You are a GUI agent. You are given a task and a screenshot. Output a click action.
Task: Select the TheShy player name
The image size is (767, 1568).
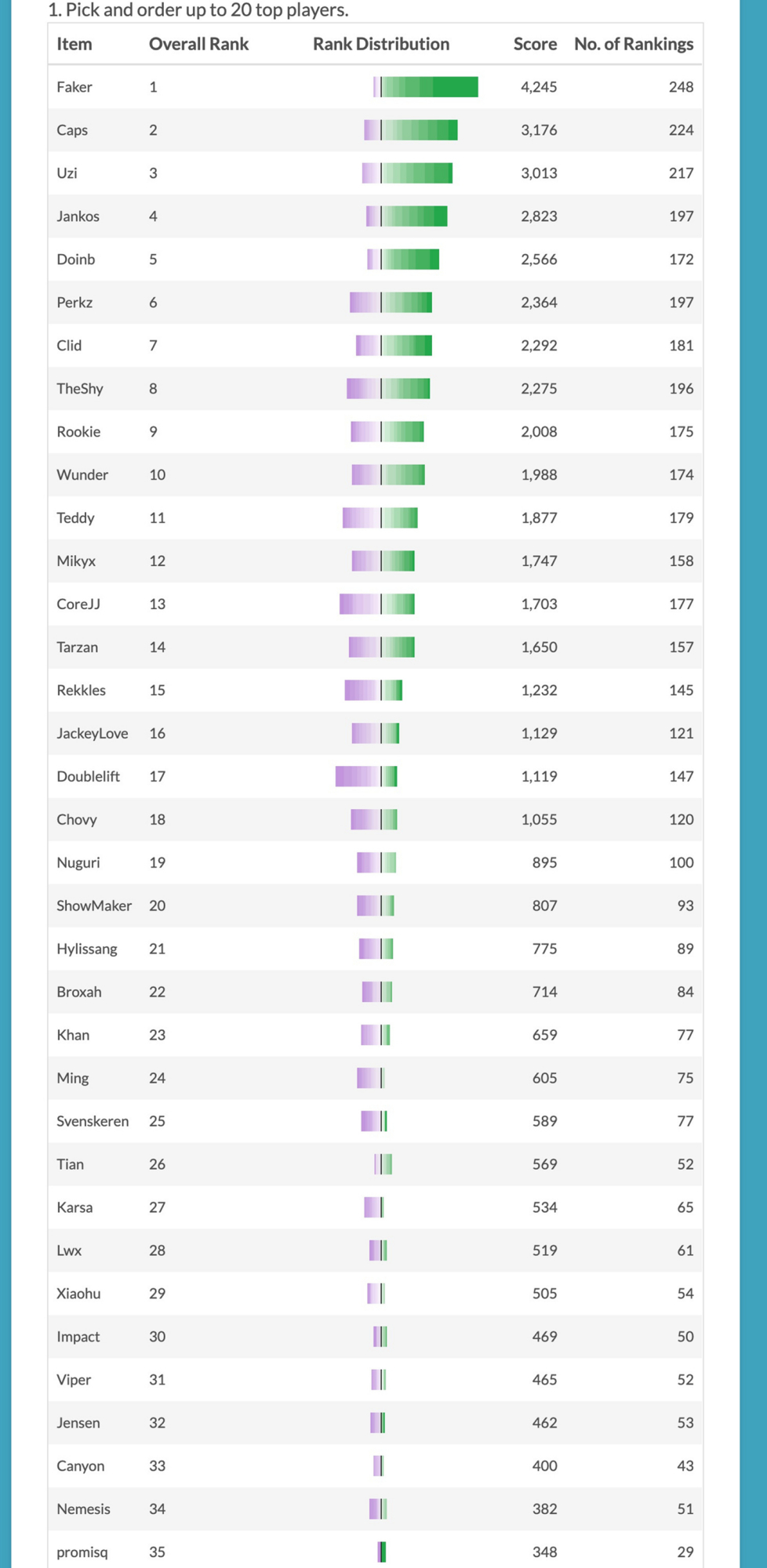80,389
